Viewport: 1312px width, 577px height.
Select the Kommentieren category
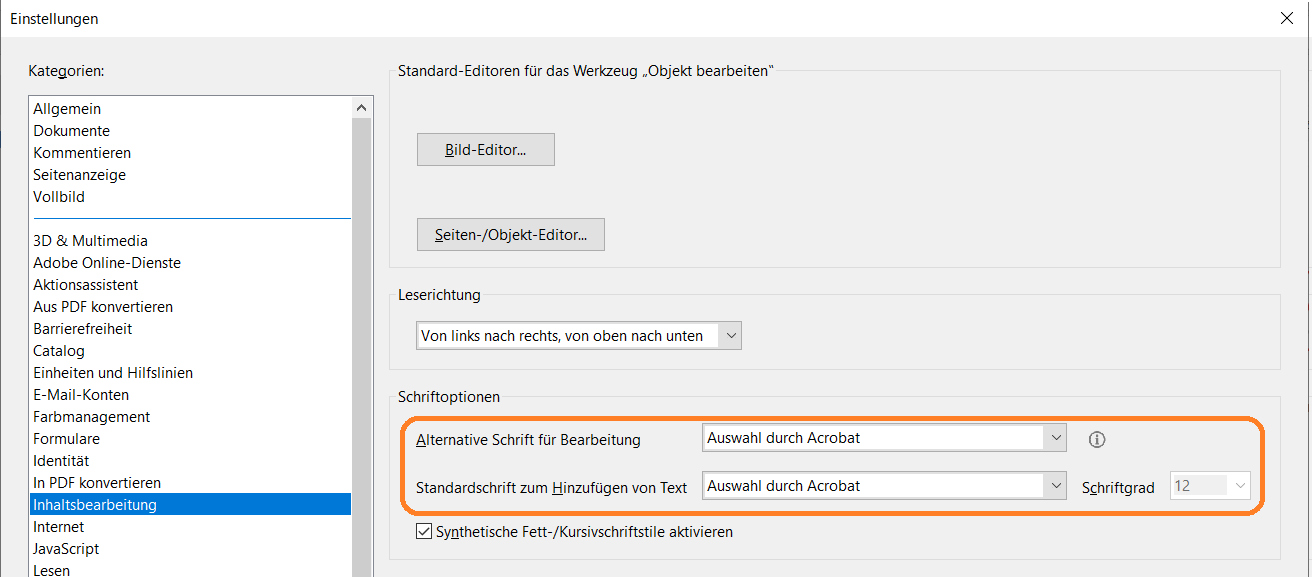point(82,152)
